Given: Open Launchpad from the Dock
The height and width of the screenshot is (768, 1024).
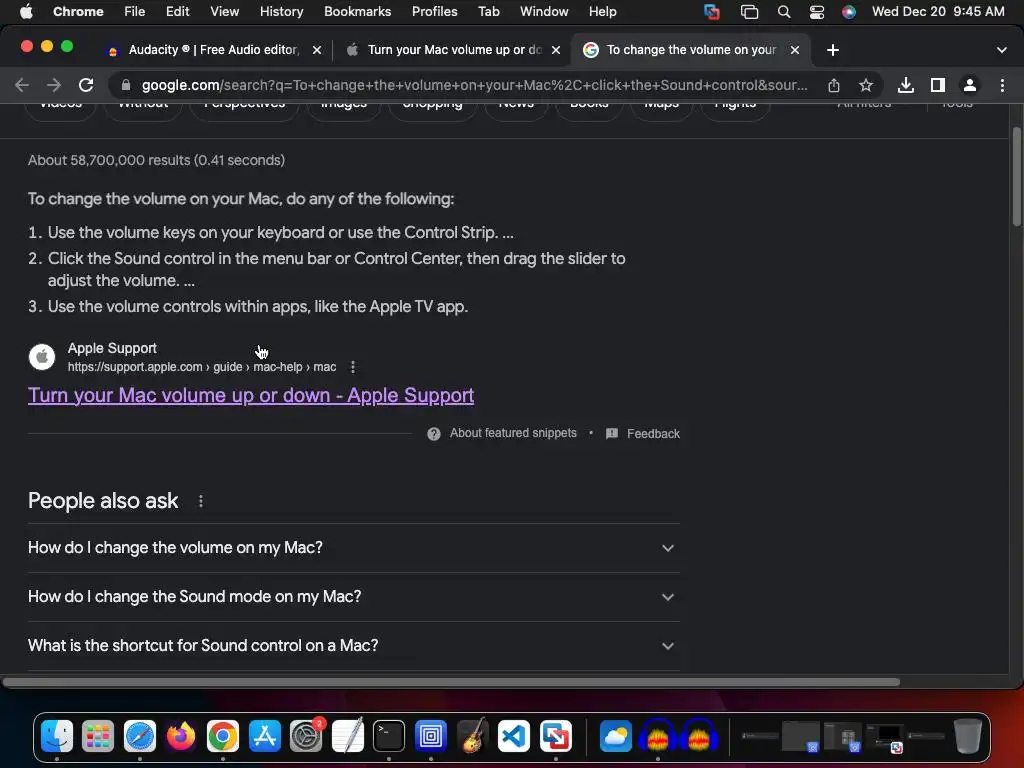Looking at the screenshot, I should [98, 737].
